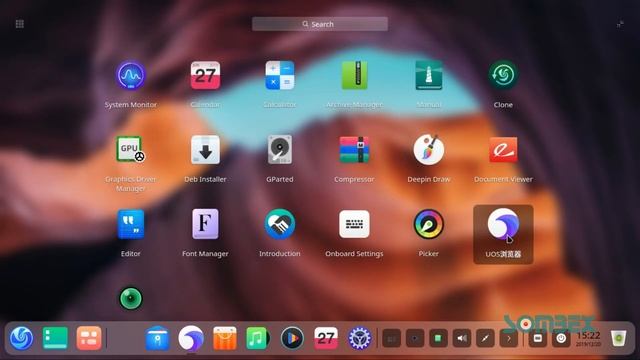Open Graphics Driver Manager
This screenshot has height=360, width=640.
pos(131,150)
